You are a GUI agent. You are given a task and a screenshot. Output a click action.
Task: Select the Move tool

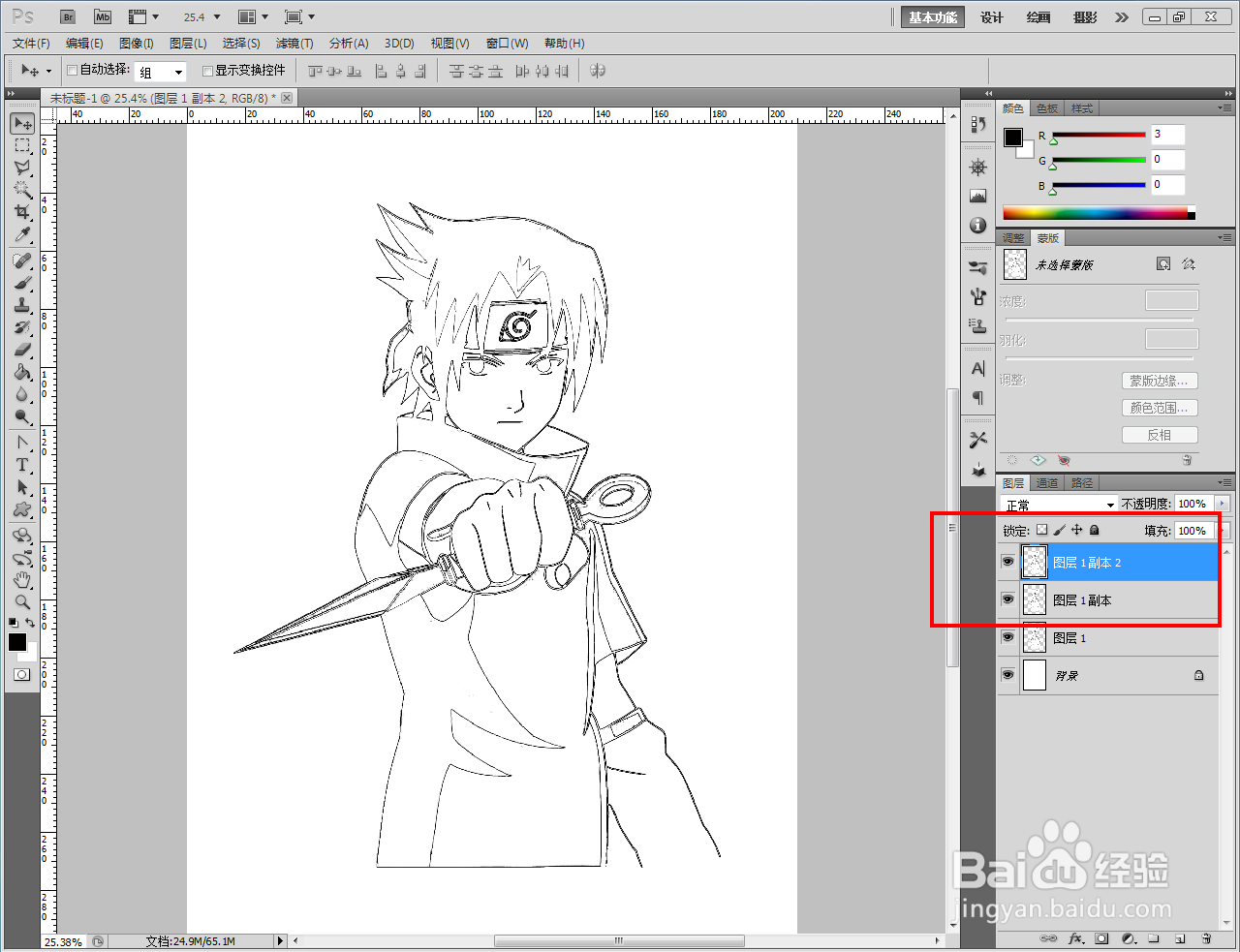[22, 124]
